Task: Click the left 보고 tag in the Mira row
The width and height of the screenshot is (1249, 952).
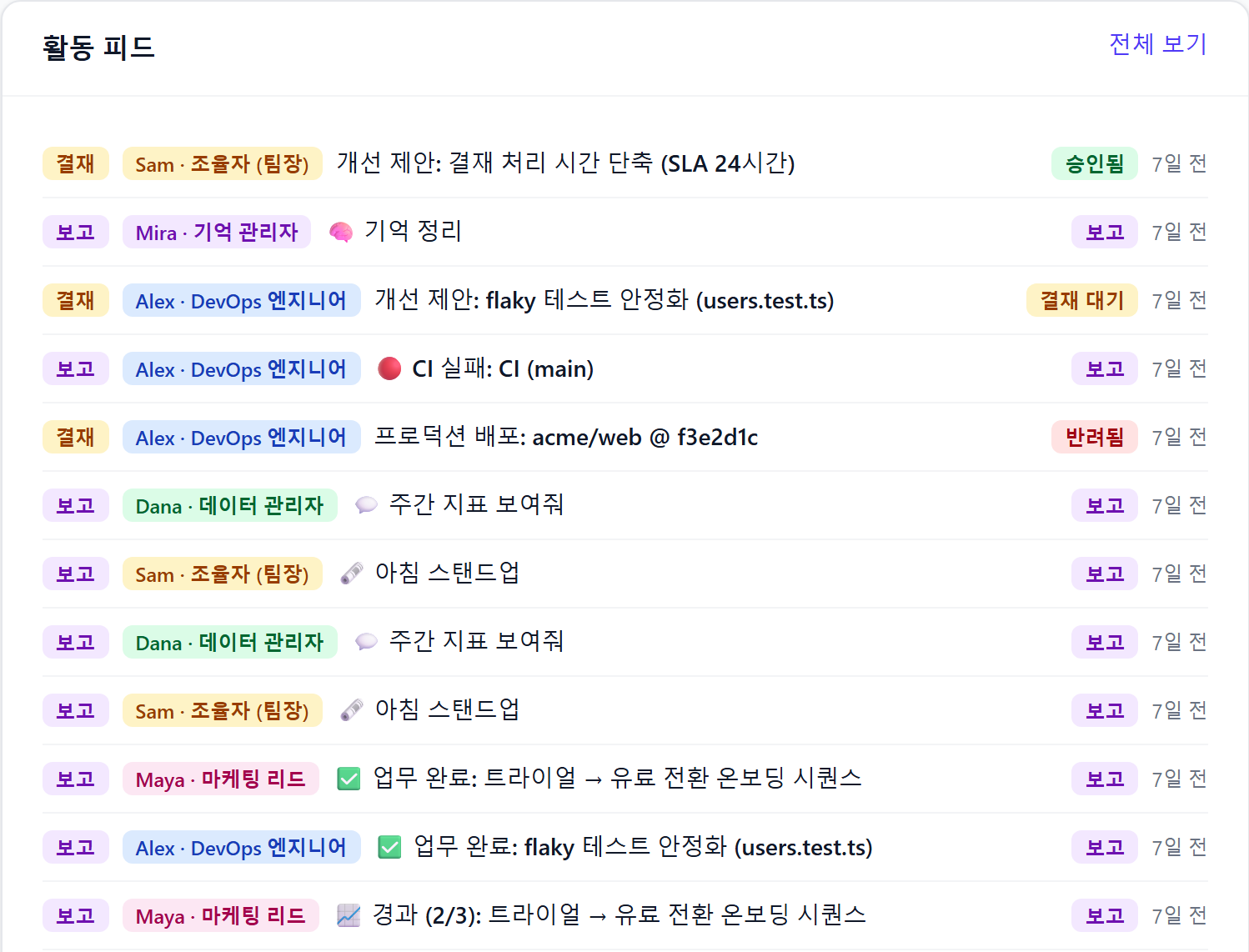Action: click(x=76, y=232)
